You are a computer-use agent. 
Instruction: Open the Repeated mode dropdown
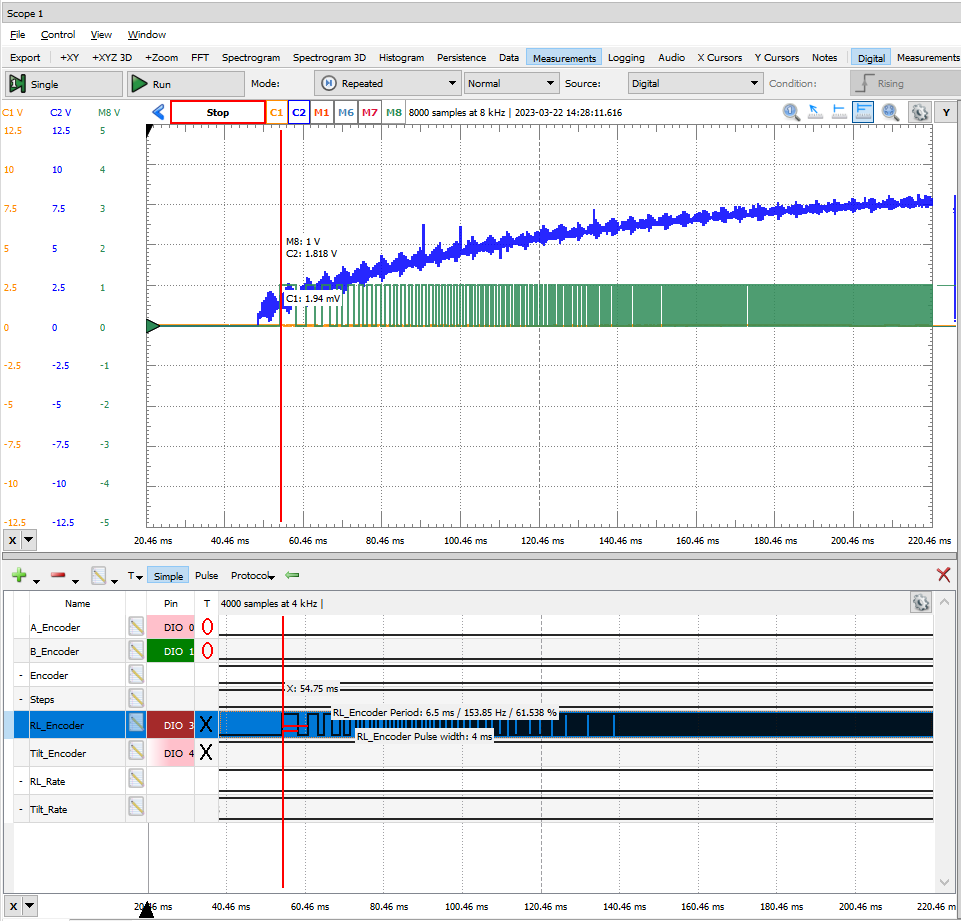point(387,83)
